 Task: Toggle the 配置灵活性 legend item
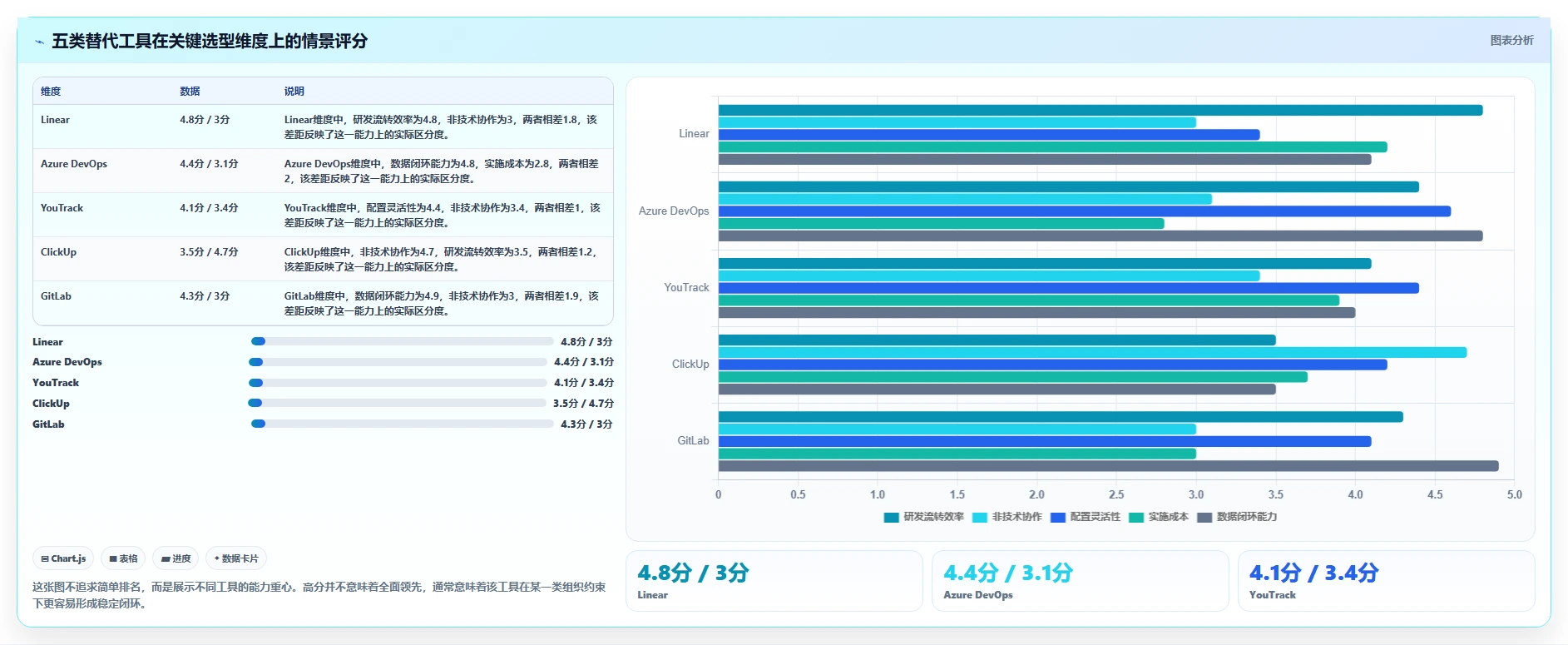tap(1086, 517)
